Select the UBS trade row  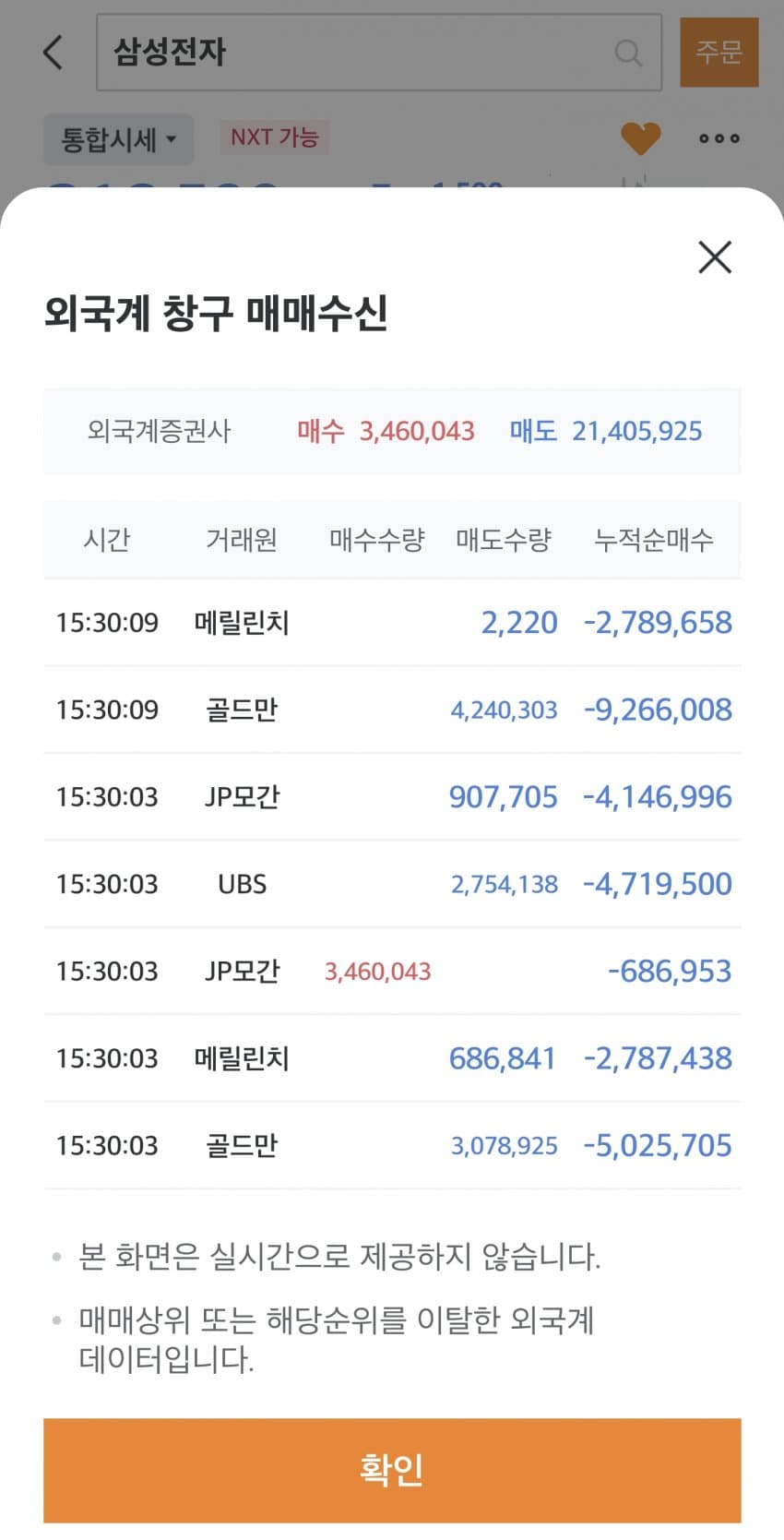(392, 884)
